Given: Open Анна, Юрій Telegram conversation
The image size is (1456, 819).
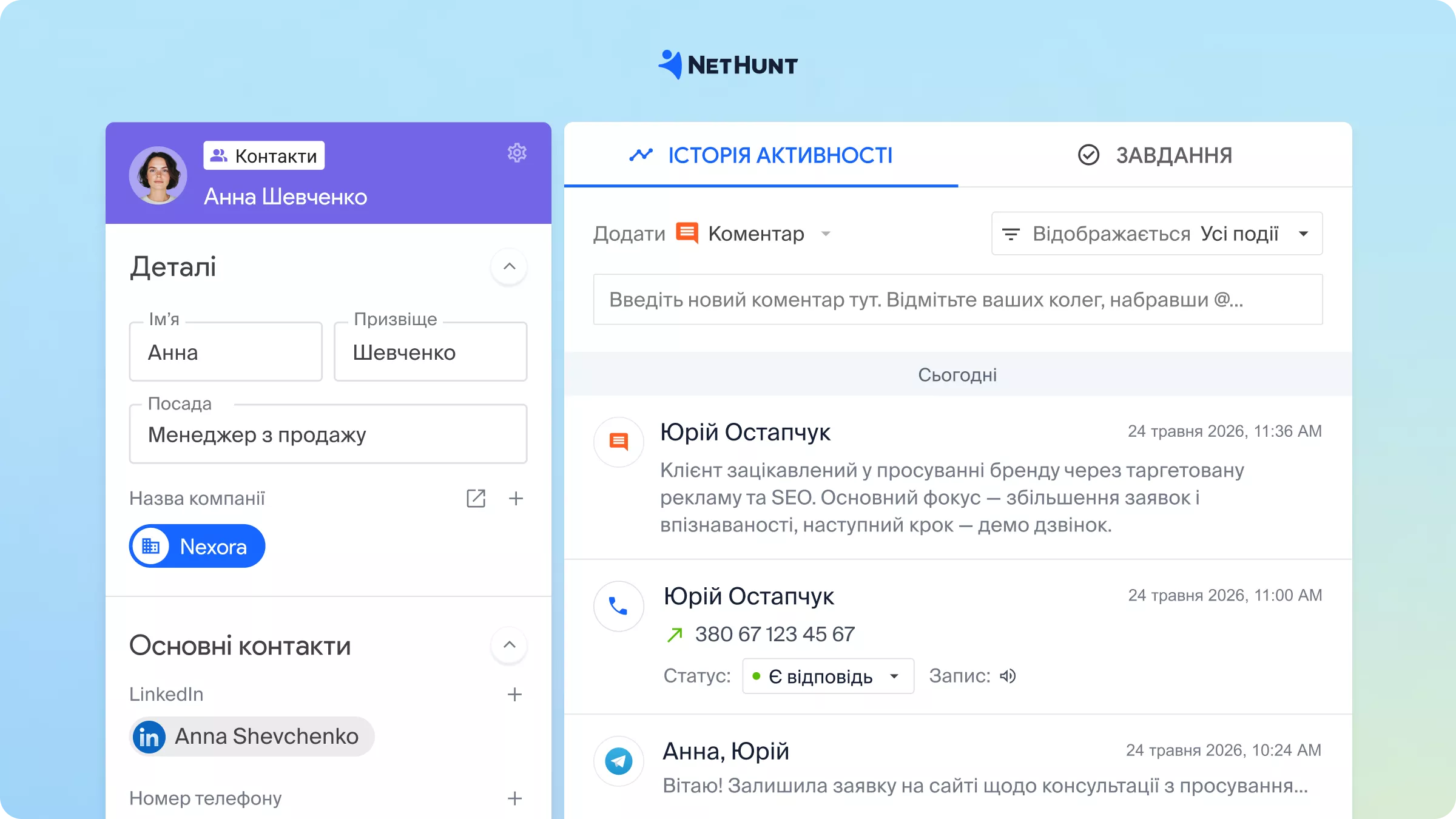Looking at the screenshot, I should 726,752.
